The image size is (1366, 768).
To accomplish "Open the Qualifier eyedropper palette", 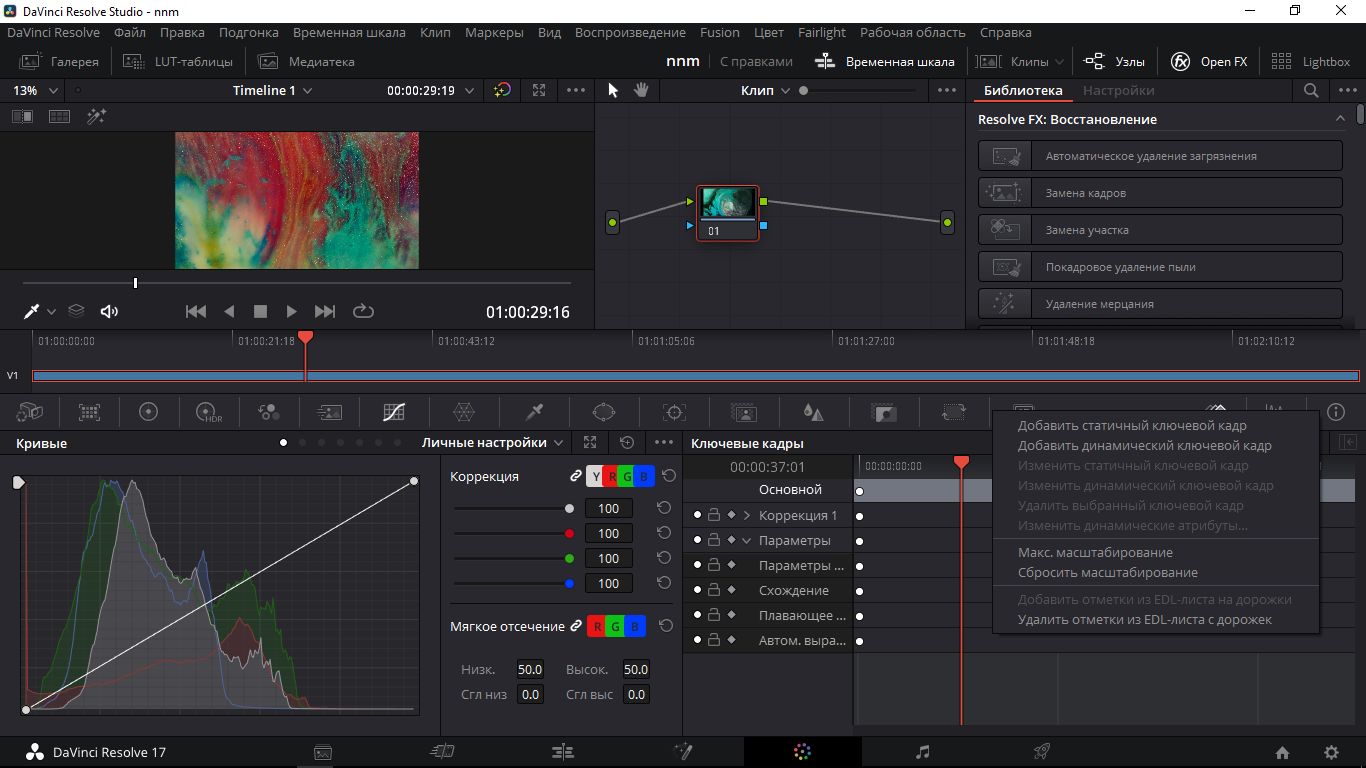I will tap(534, 412).
